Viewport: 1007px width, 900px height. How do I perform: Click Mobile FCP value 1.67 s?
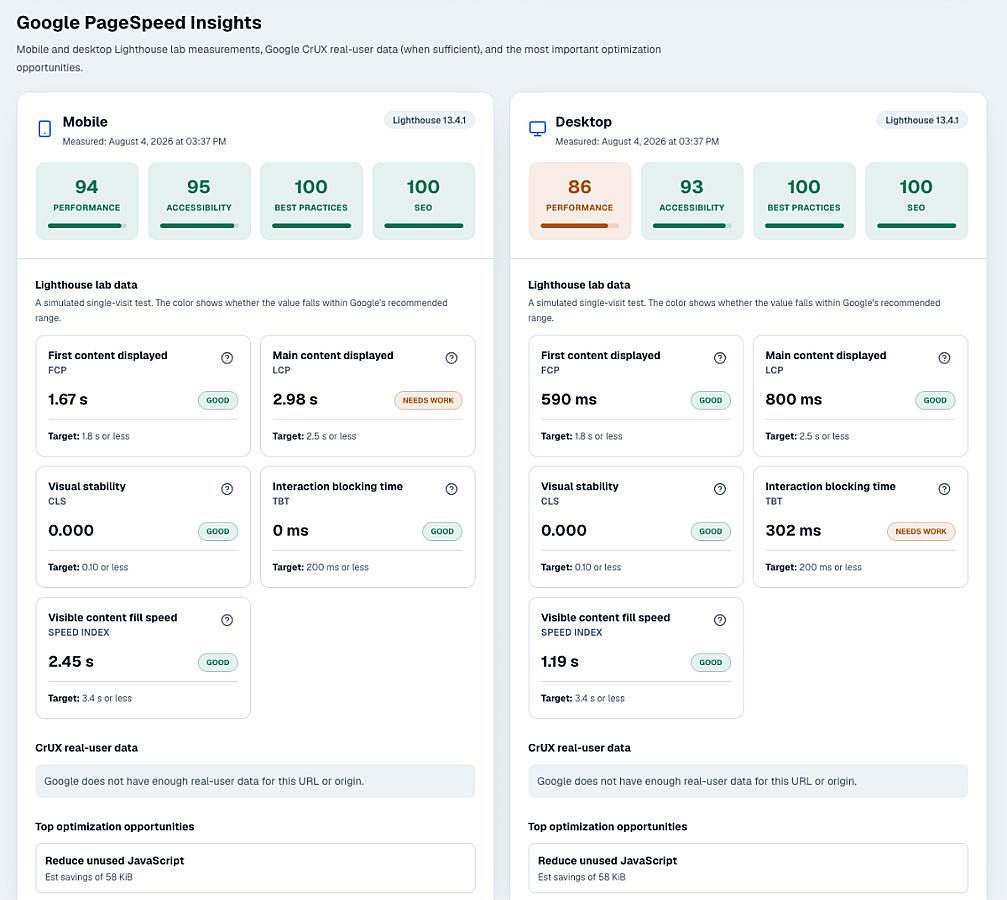[x=67, y=400]
